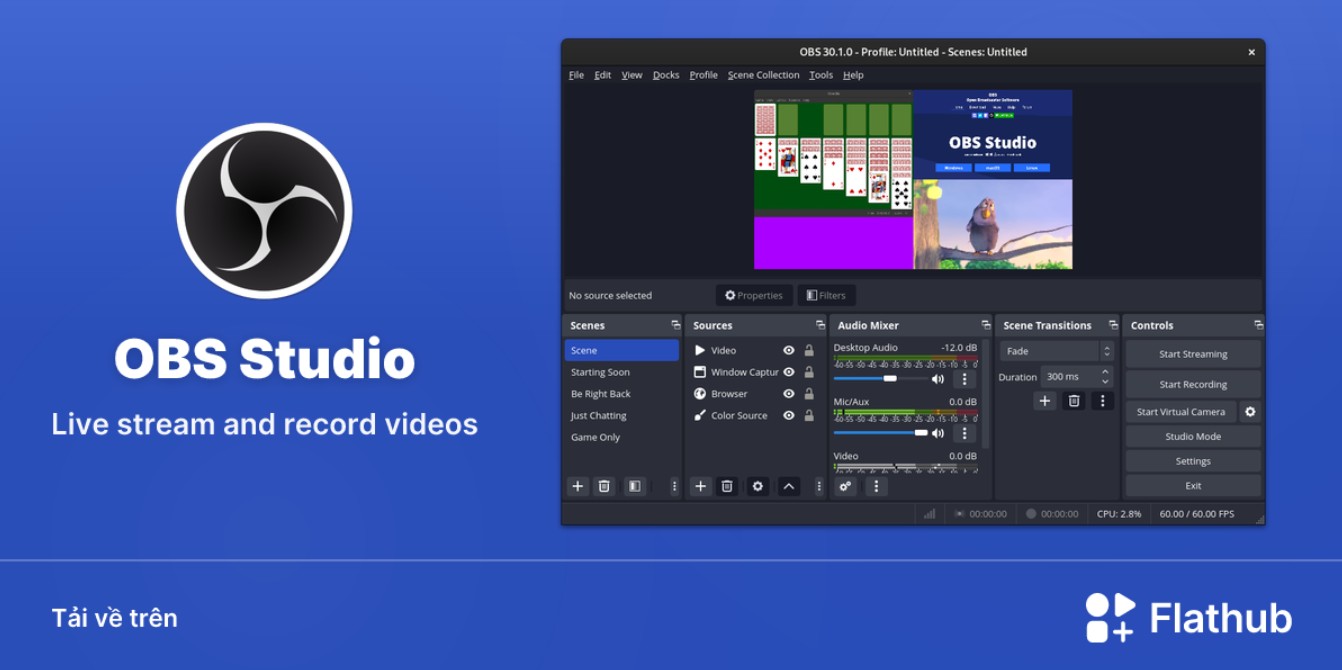1342x670 pixels.
Task: Open the Docks menu
Action: (x=666, y=75)
